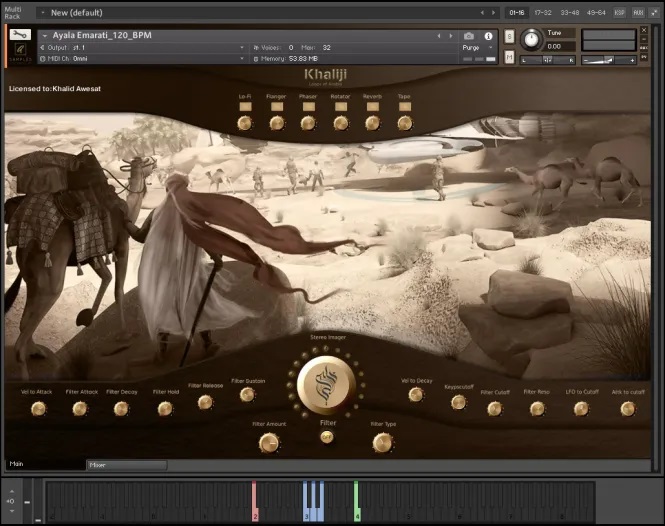Click the Filter Amount knob

tap(268, 442)
